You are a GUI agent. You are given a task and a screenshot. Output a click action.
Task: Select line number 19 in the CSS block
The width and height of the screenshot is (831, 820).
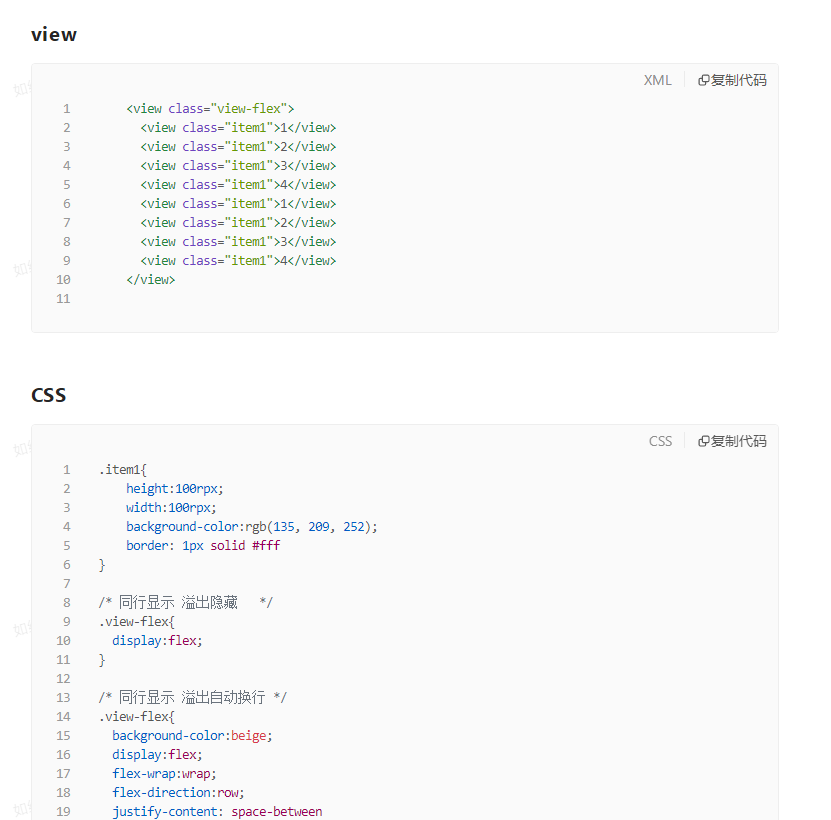63,811
